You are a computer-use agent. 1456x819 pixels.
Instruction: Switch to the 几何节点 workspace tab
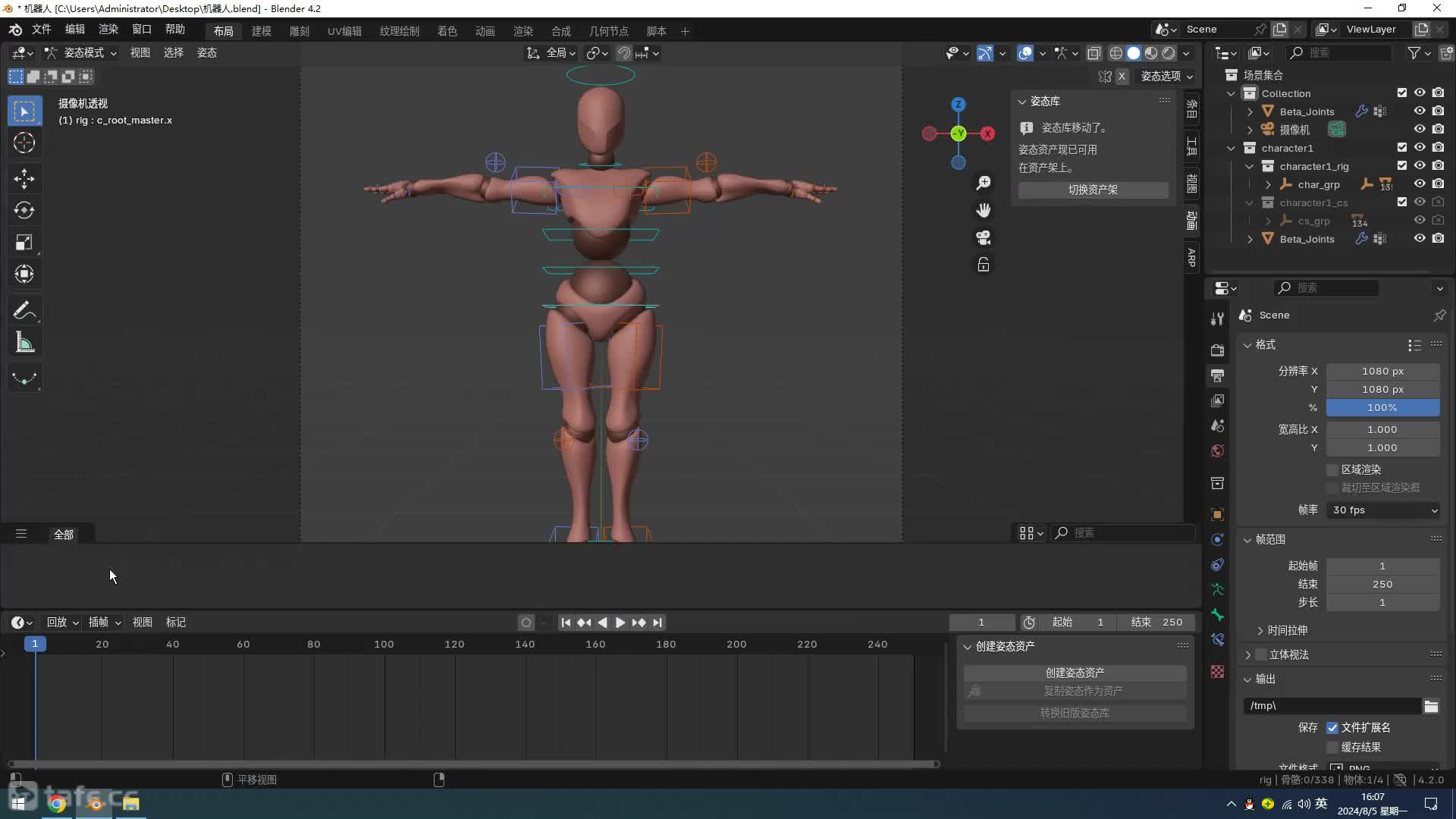pyautogui.click(x=609, y=31)
